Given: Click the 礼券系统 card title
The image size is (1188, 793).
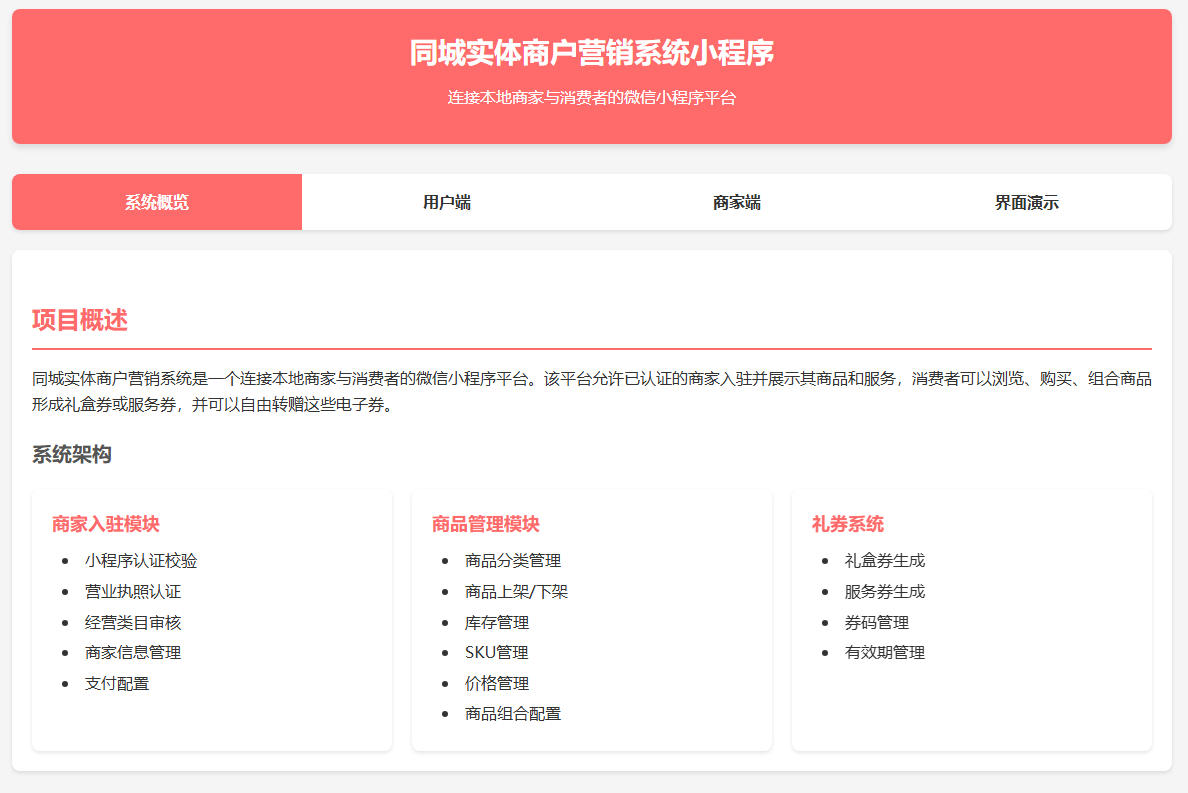Looking at the screenshot, I should click(x=848, y=524).
